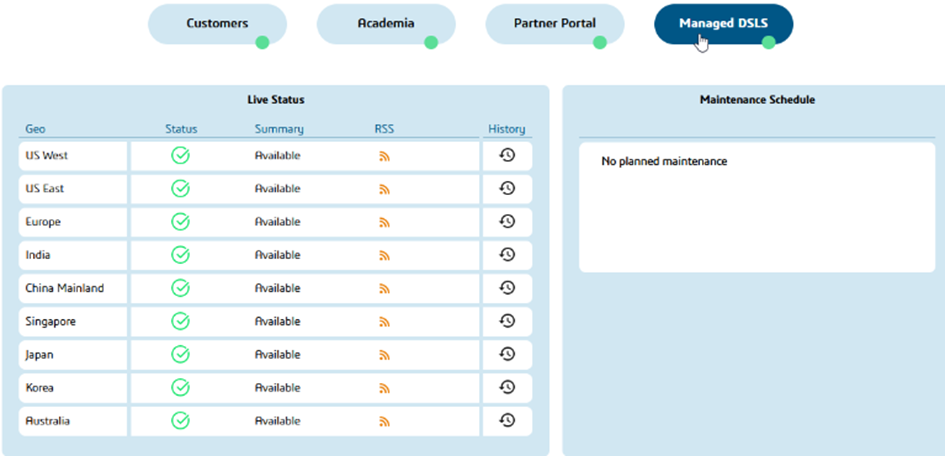Select the Managed DSLS tab
The image size is (945, 456).
[x=723, y=23]
